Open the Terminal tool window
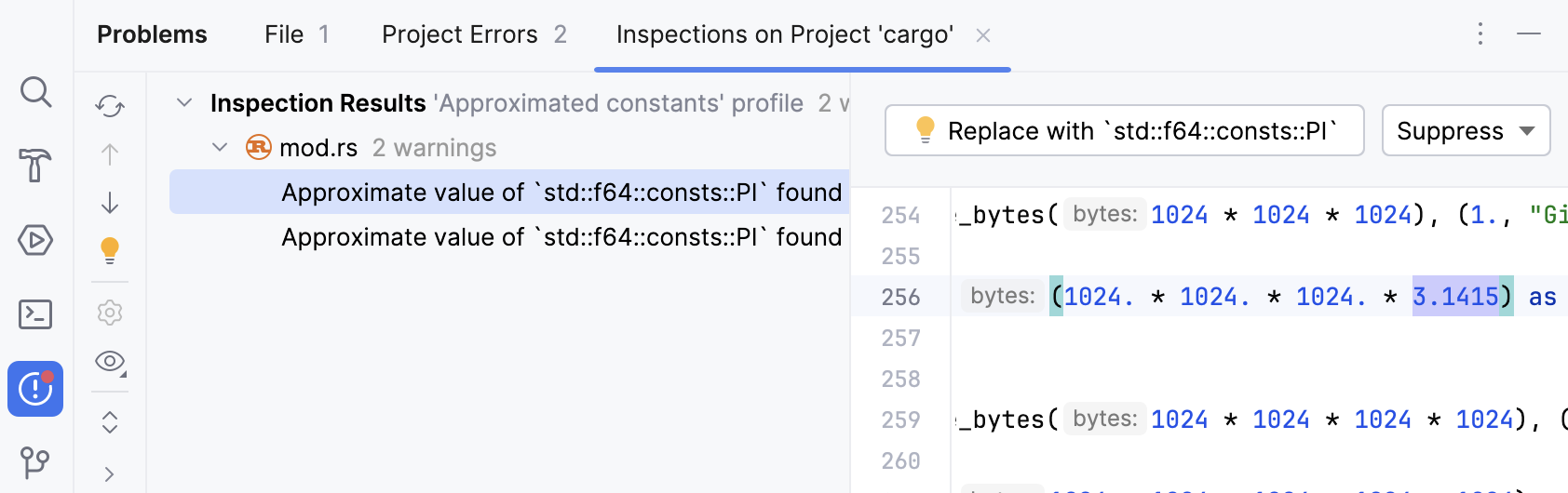 tap(35, 314)
